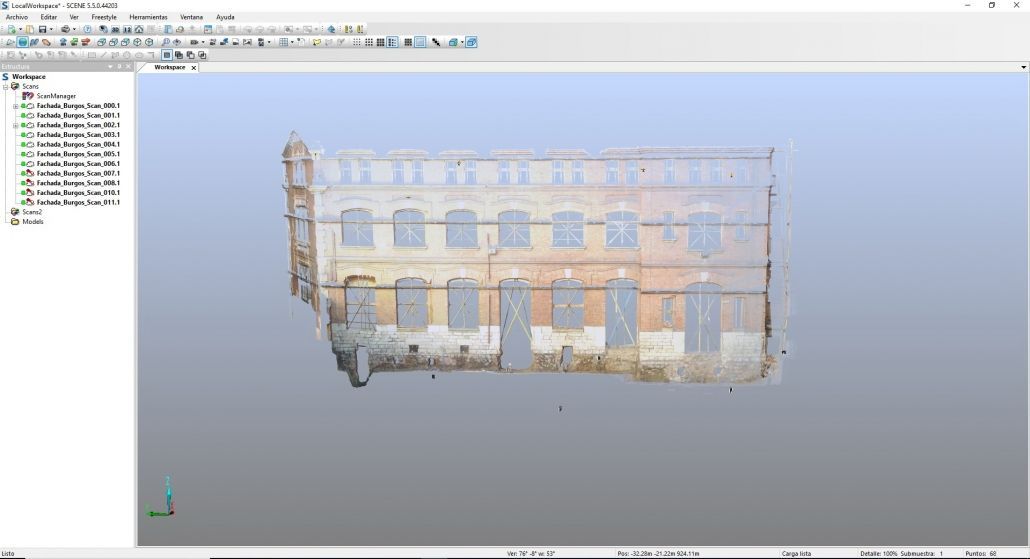Viewport: 1030px width, 559px height.
Task: Collapse the Scans folder node
Action: coord(6,87)
